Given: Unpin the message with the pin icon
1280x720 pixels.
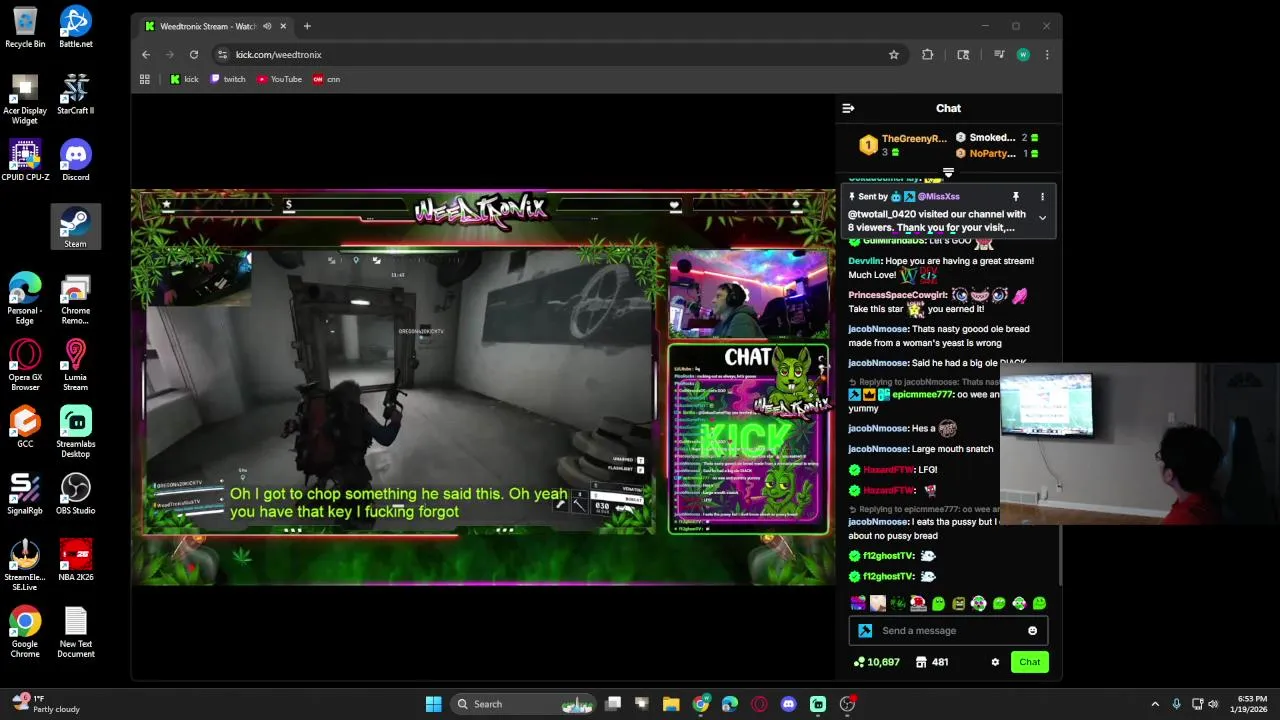Looking at the screenshot, I should (1015, 197).
